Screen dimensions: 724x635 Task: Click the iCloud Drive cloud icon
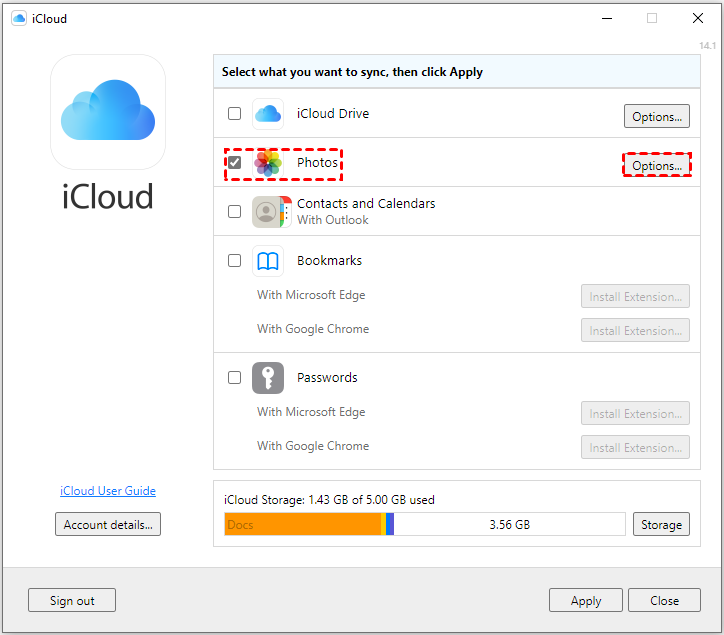[x=268, y=114]
